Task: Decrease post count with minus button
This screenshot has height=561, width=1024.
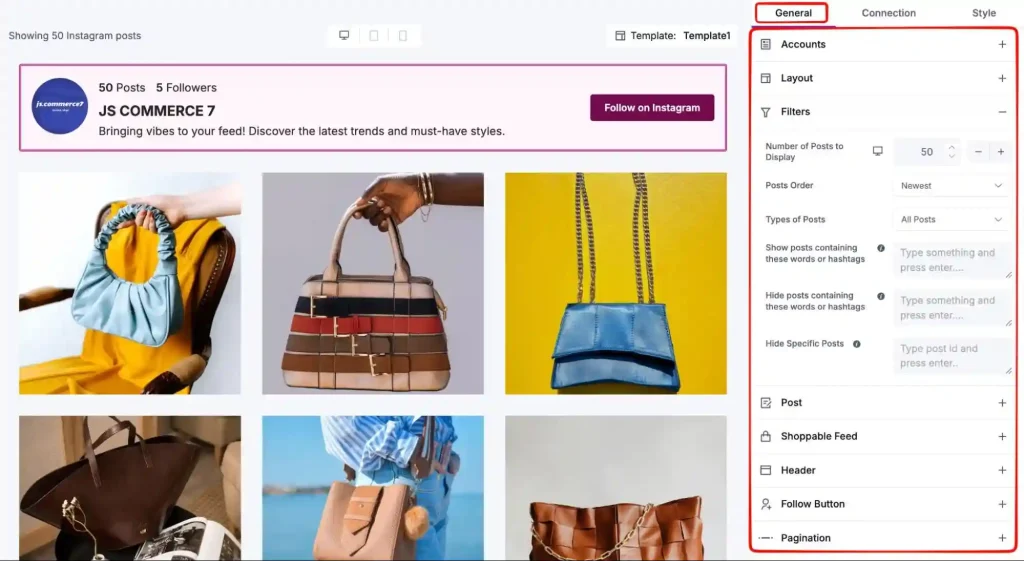Action: click(978, 152)
